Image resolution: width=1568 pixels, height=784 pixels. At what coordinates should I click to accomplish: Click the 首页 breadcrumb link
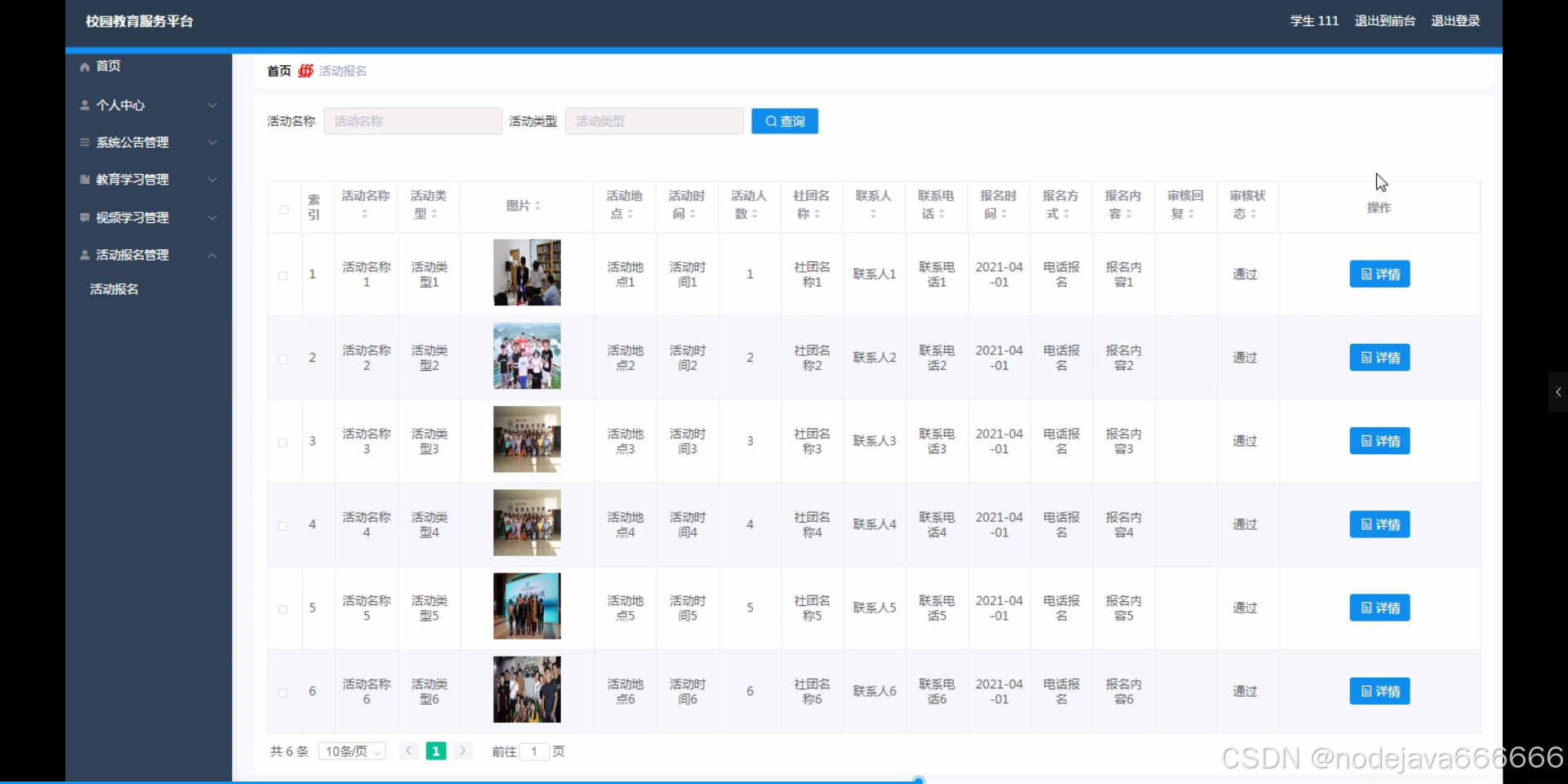pos(278,71)
